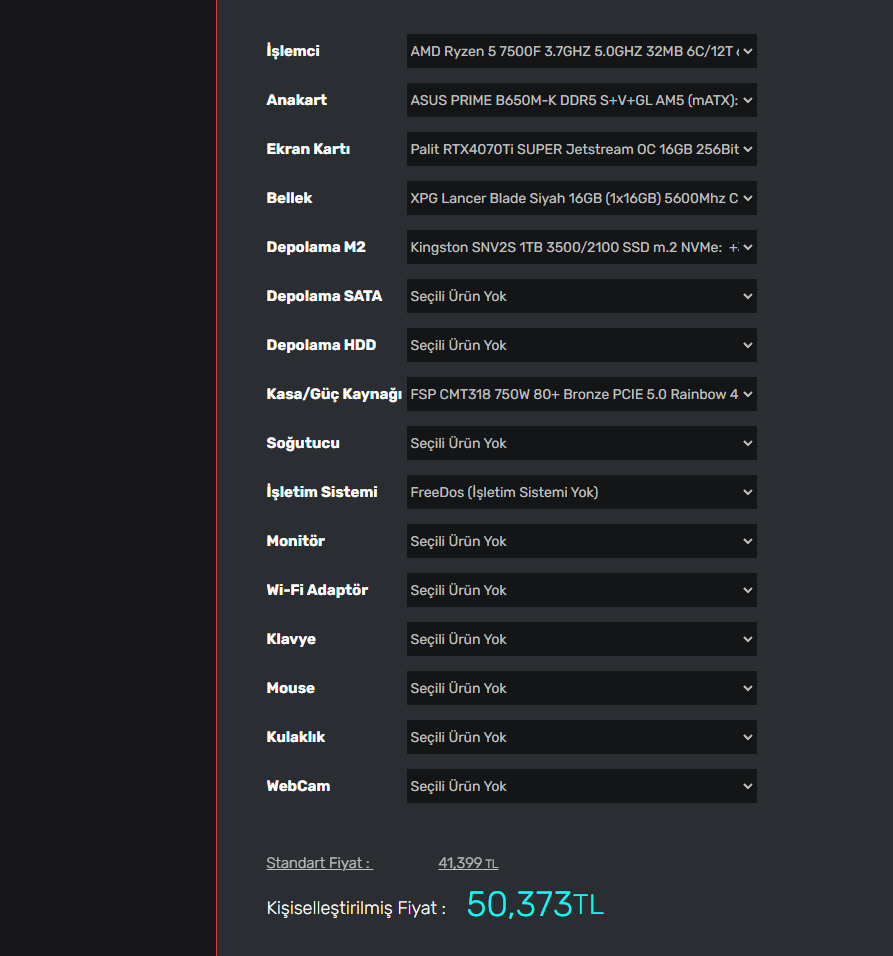Image resolution: width=893 pixels, height=956 pixels.
Task: Click the Depolama M2 row label
Action: tap(316, 247)
